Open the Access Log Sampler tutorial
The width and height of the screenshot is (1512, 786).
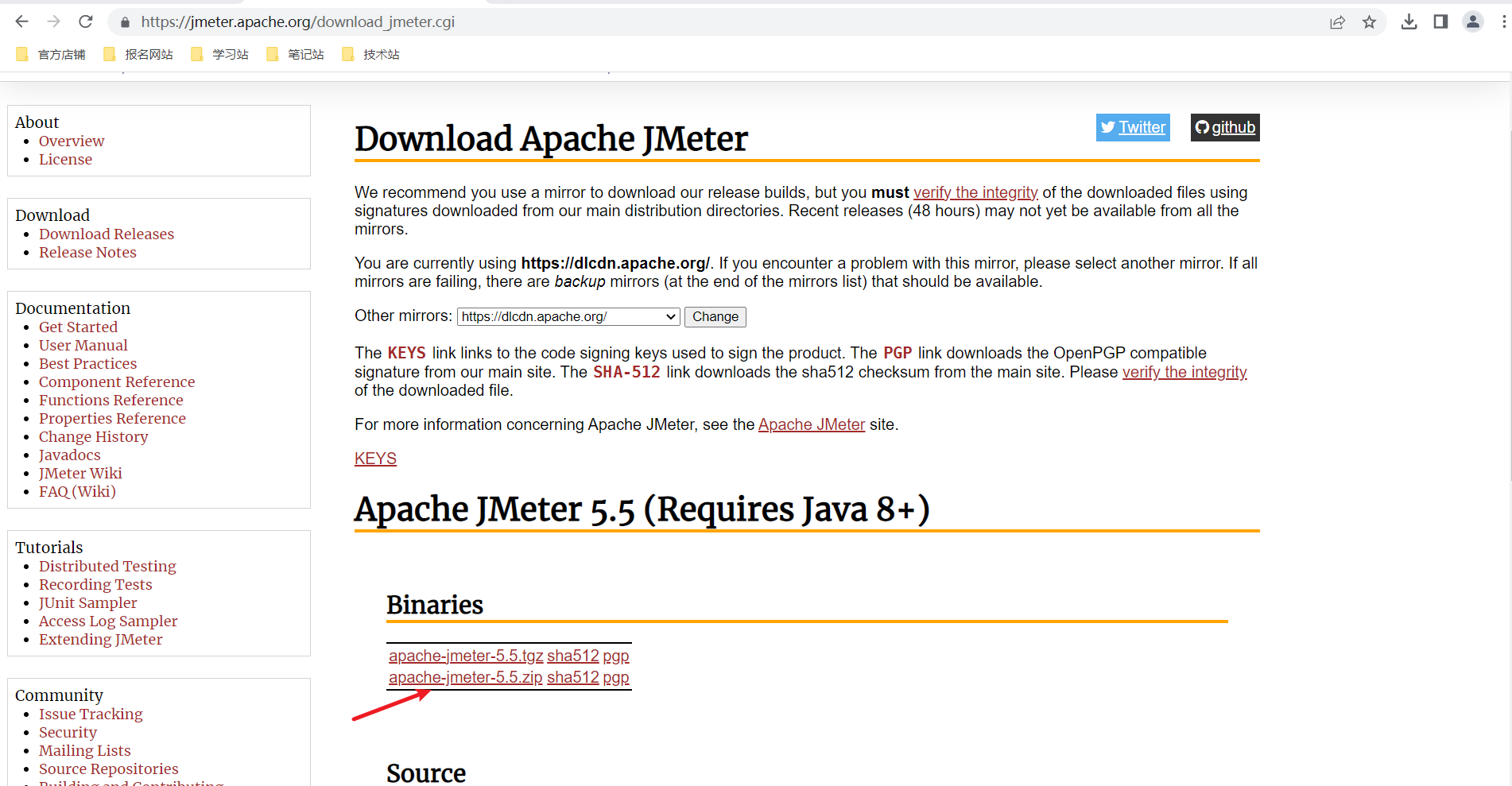point(108,621)
